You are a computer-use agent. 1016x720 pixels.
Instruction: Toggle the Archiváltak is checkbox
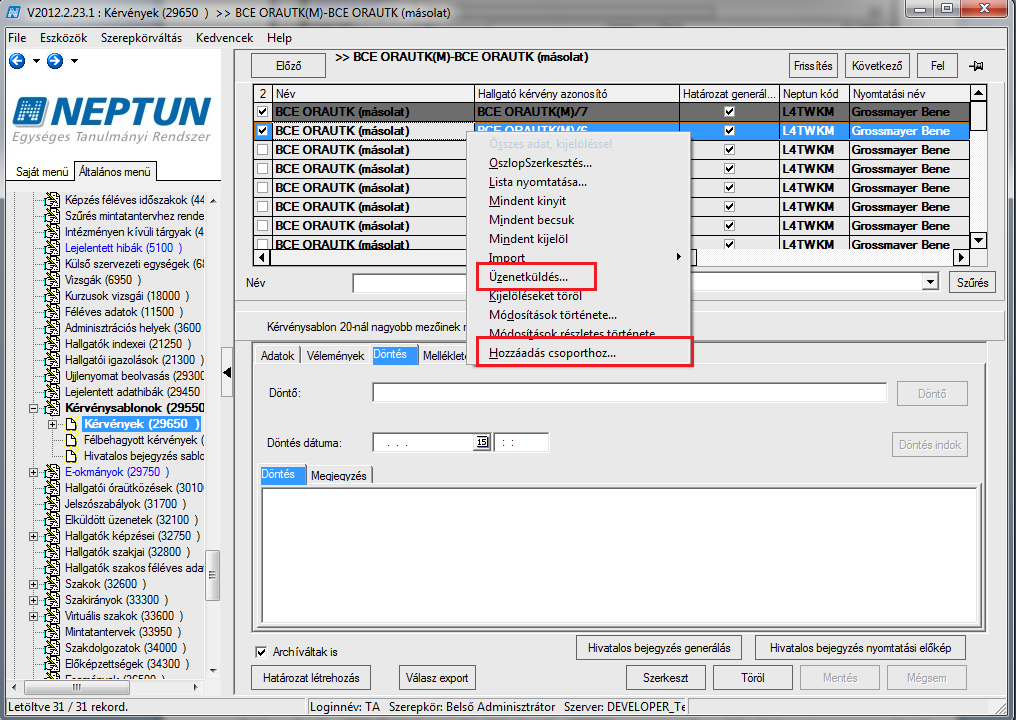(261, 652)
